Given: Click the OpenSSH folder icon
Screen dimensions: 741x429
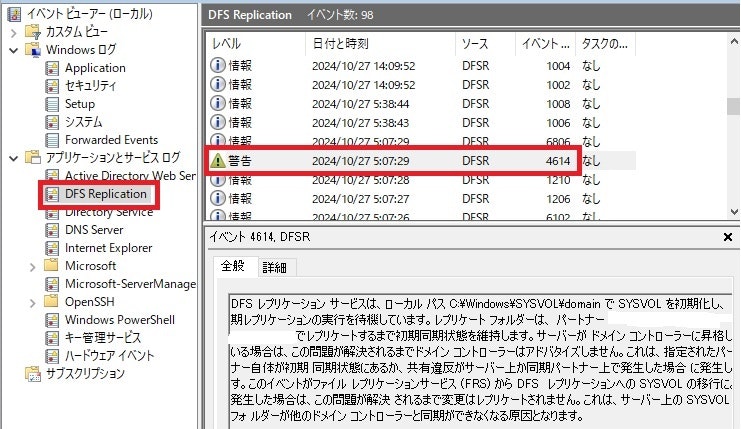Looking at the screenshot, I should (51, 301).
